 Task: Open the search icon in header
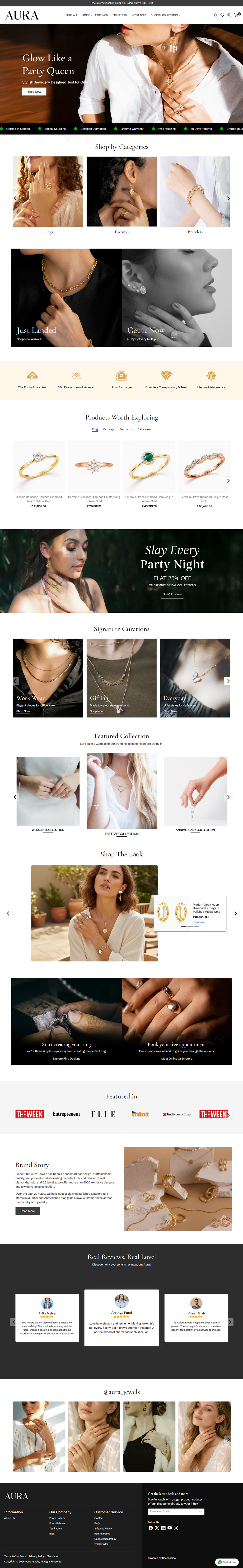216,15
